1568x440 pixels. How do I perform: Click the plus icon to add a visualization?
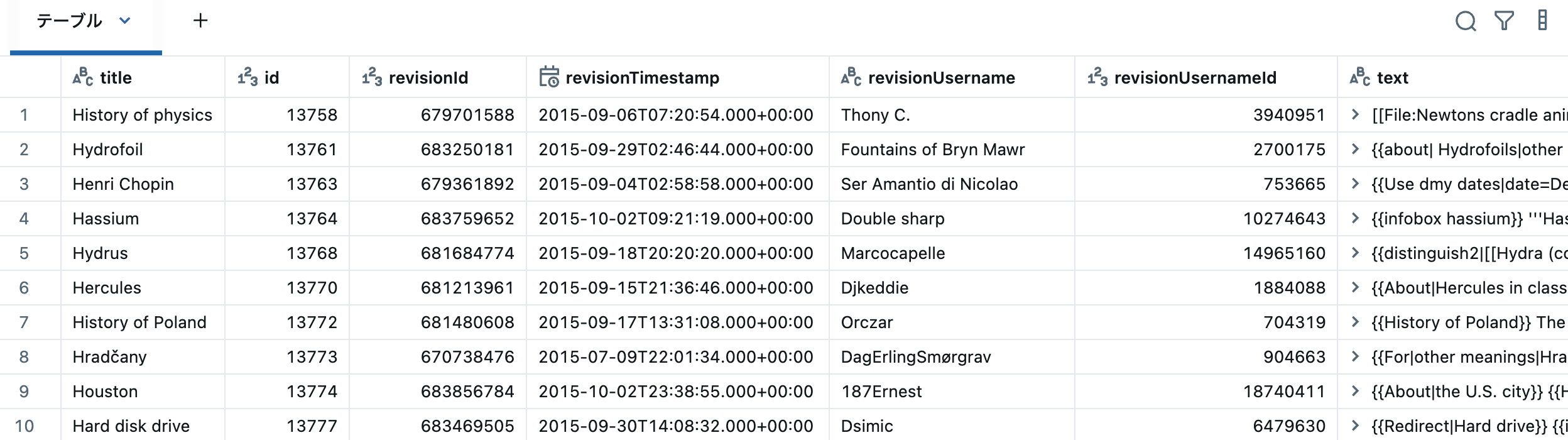(x=200, y=21)
